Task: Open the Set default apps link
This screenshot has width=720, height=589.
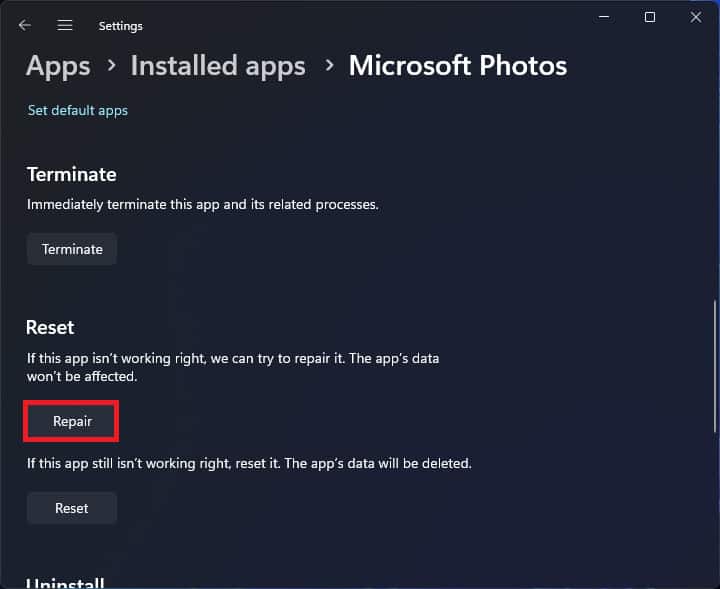Action: tap(78, 110)
